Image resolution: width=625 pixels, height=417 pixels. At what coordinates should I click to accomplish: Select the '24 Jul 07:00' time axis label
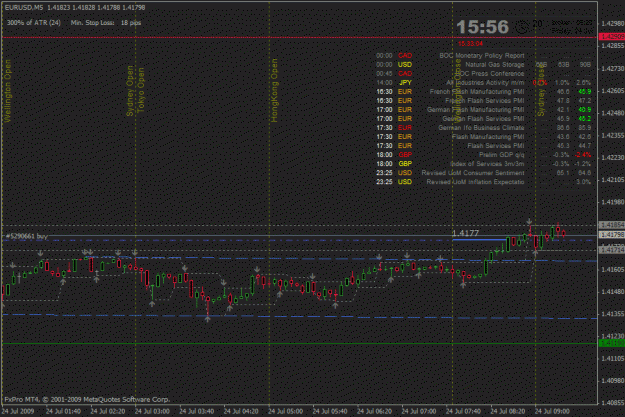pos(419,411)
